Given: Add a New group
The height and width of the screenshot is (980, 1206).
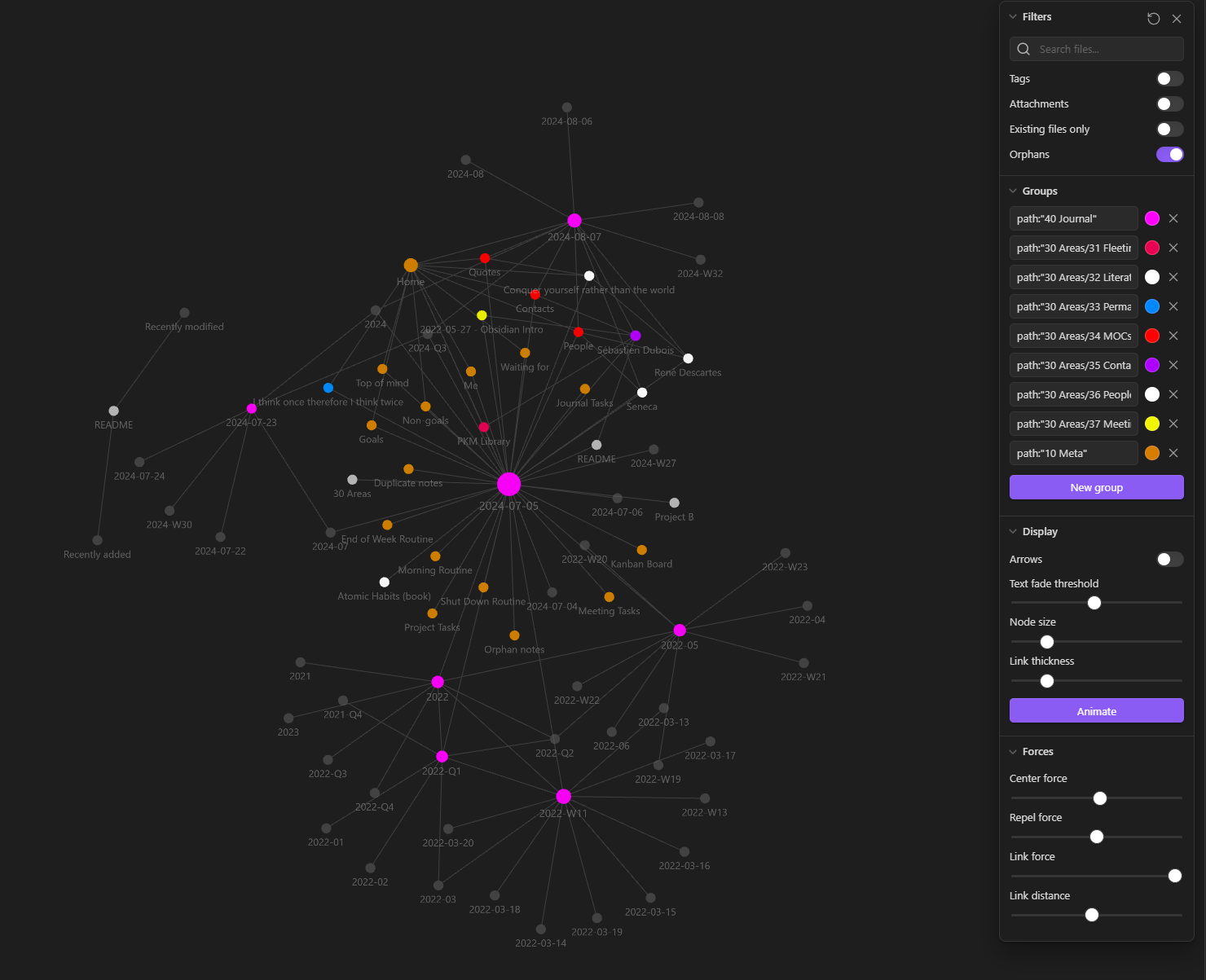Looking at the screenshot, I should tap(1096, 487).
